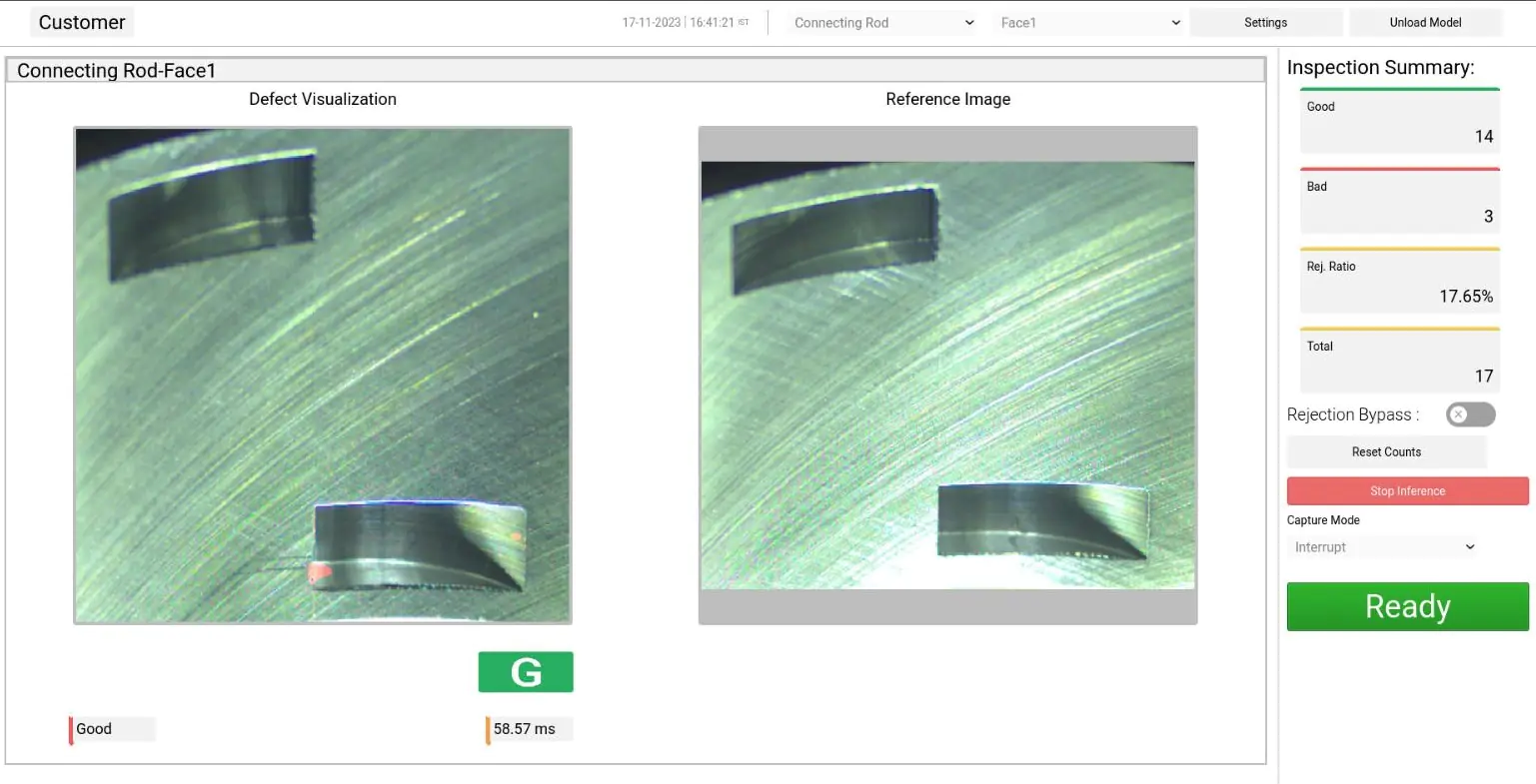This screenshot has height=784, width=1536.
Task: Click the Rej. Ratio card showing 17.65%
Action: (1398, 281)
